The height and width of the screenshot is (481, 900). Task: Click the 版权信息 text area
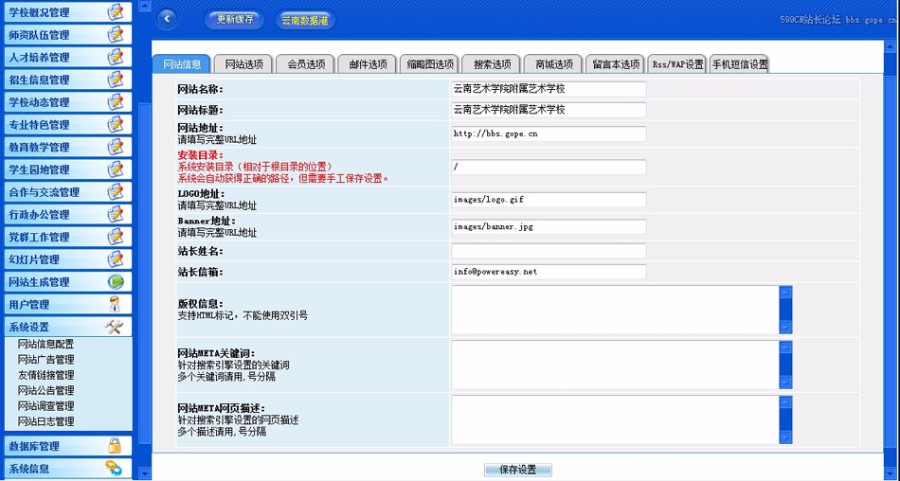click(622, 310)
